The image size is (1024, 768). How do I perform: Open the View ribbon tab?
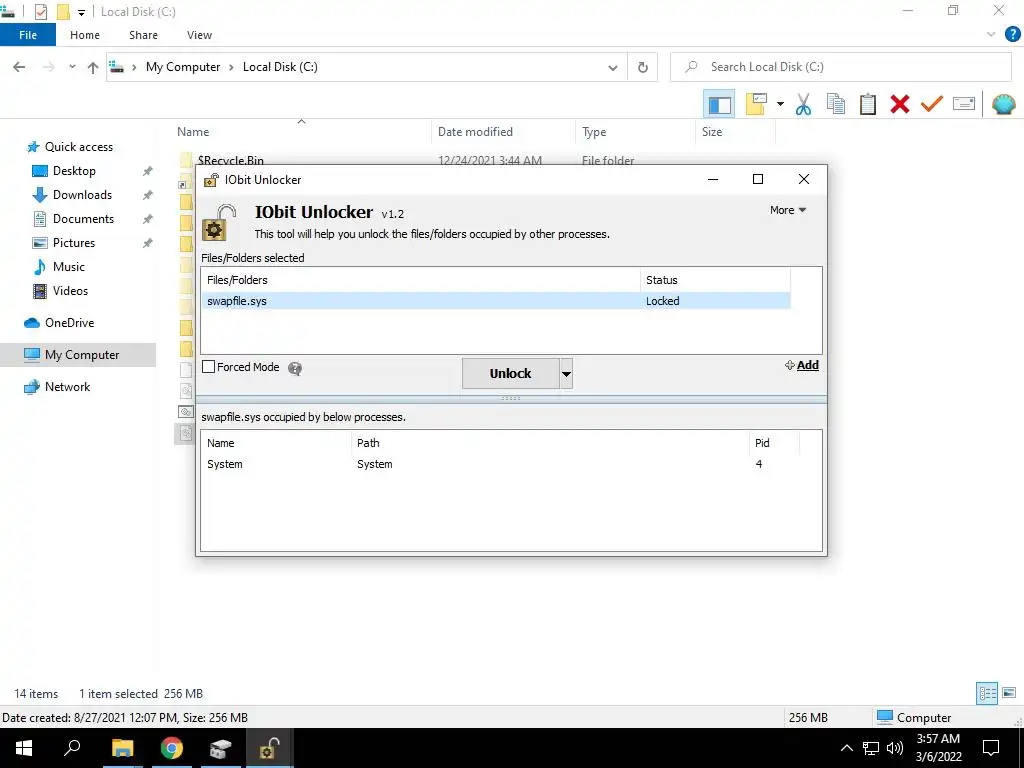click(199, 35)
